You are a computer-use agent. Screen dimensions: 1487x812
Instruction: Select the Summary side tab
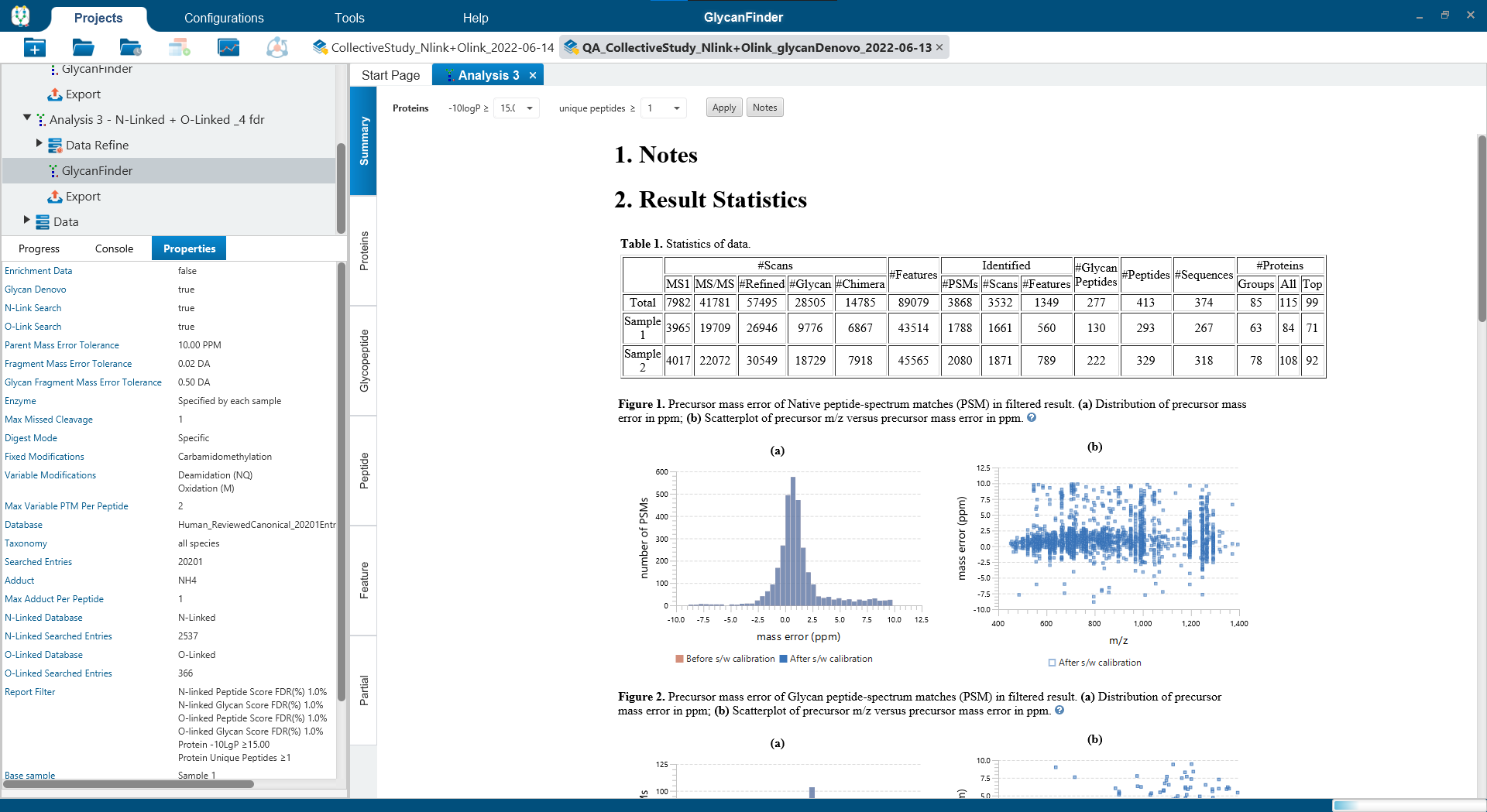point(363,141)
